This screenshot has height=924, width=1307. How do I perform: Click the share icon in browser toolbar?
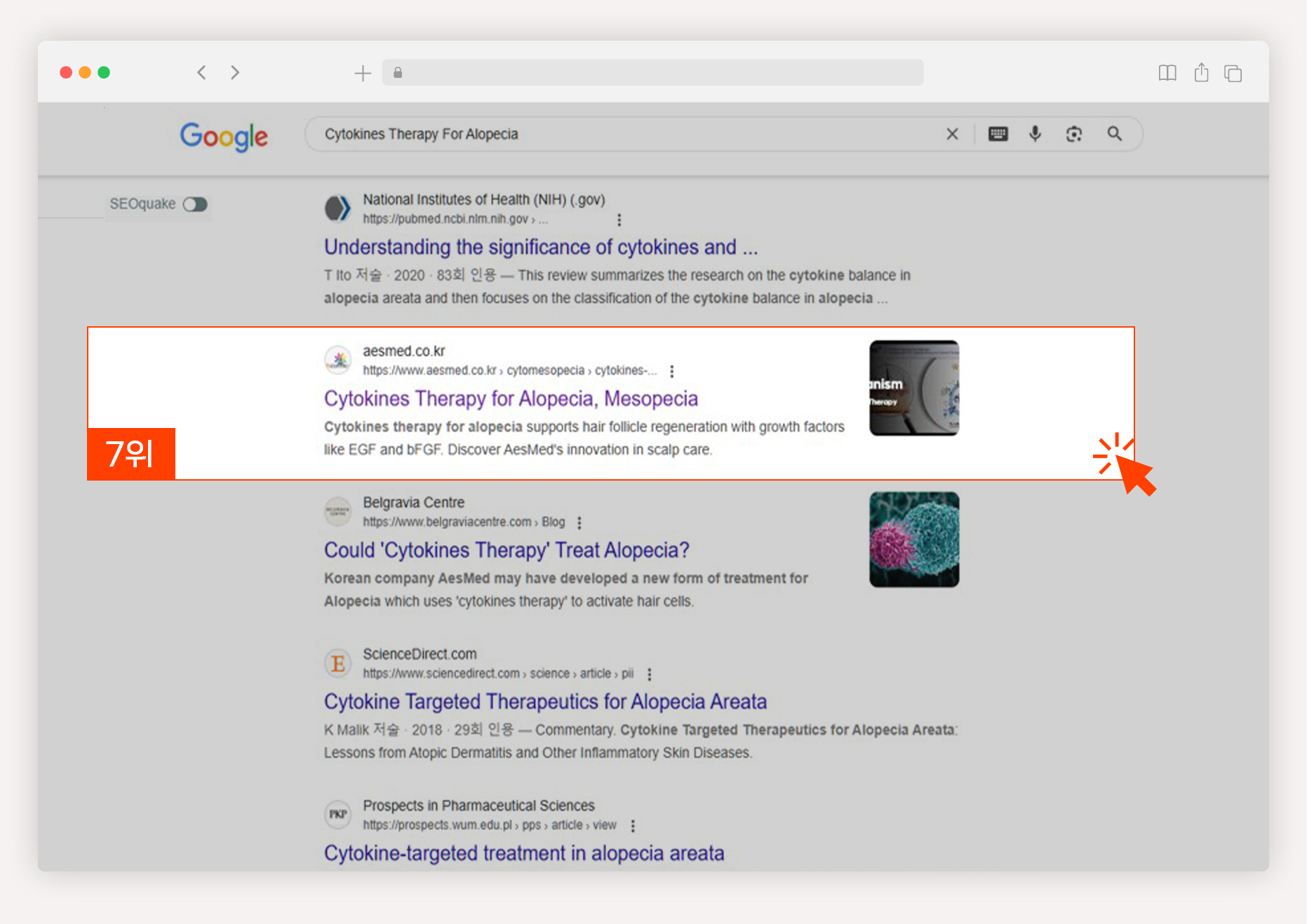coord(1202,72)
